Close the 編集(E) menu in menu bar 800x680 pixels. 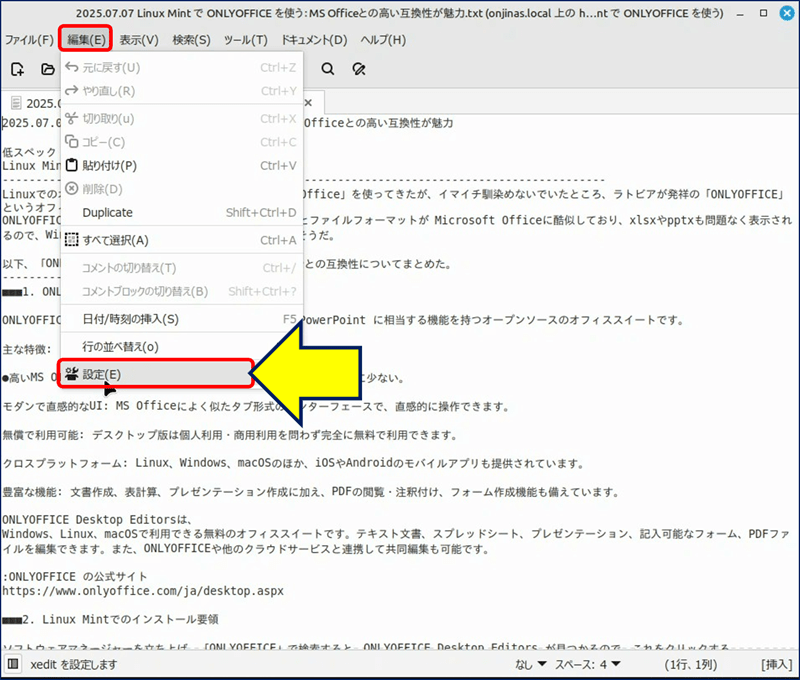coord(86,39)
